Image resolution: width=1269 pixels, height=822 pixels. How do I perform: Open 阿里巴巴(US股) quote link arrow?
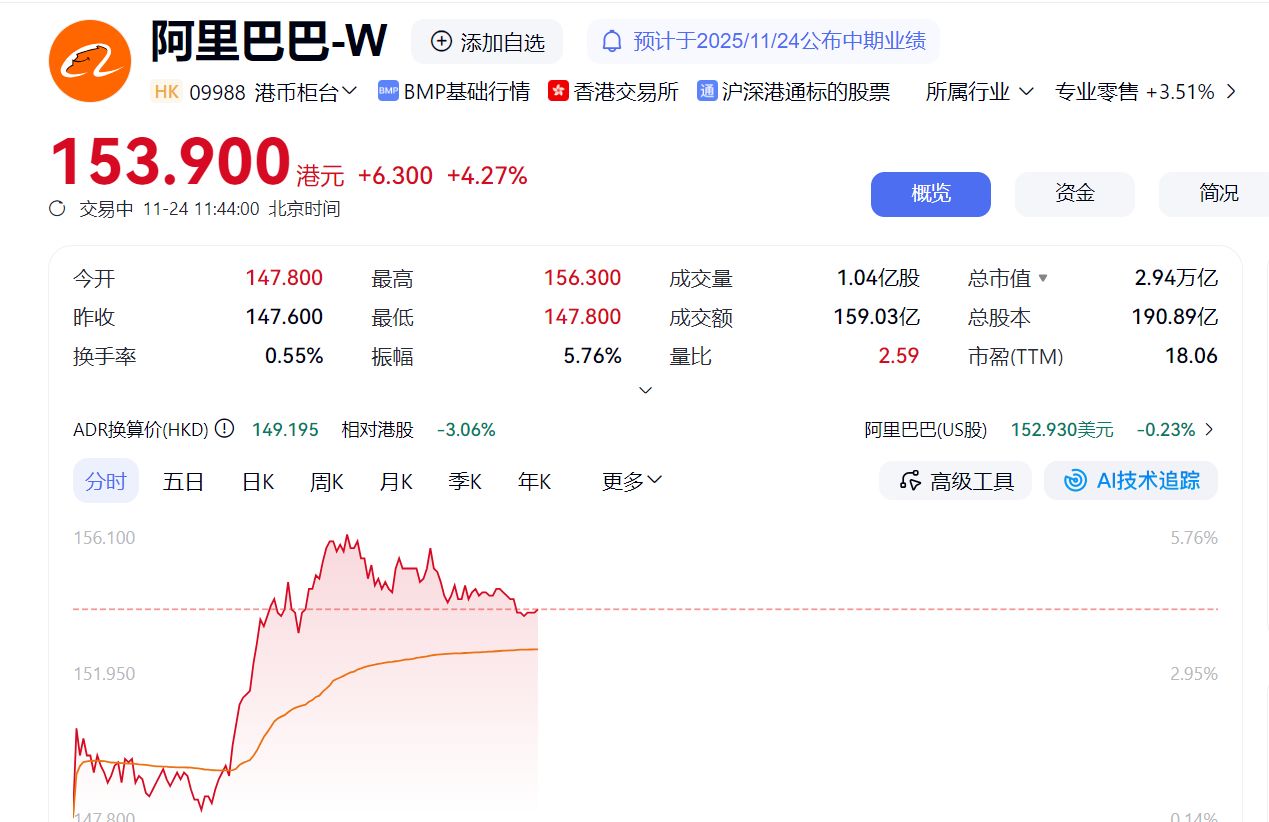coord(1210,430)
